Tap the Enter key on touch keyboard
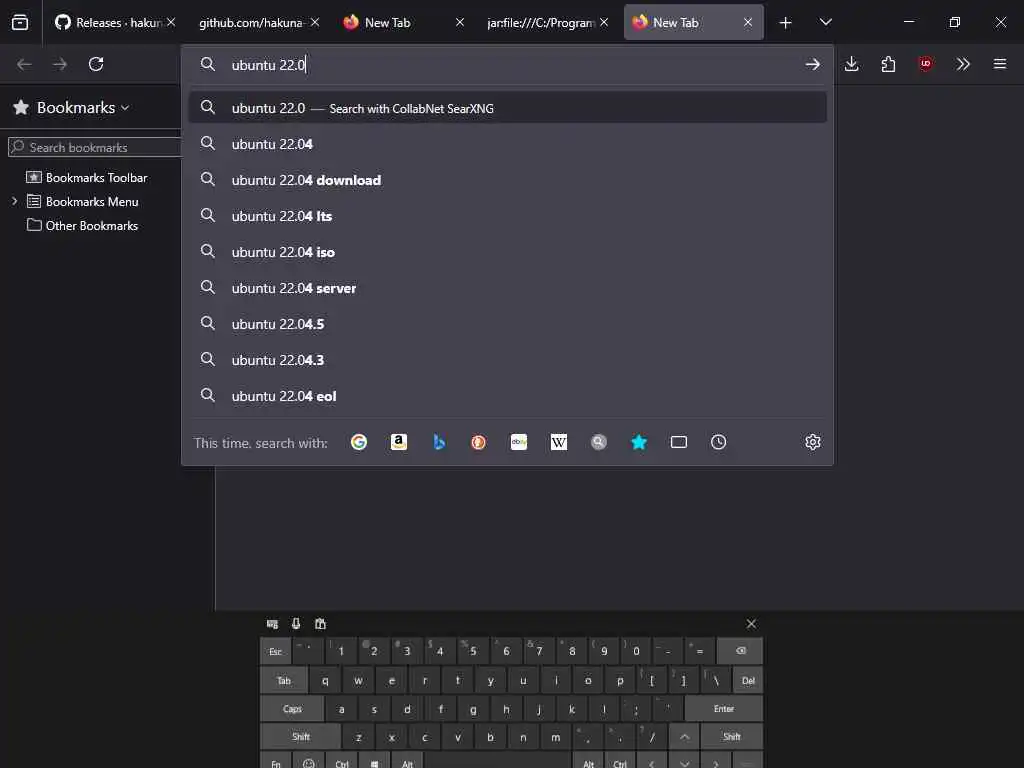Screen dimensions: 1024x768 click(724, 709)
